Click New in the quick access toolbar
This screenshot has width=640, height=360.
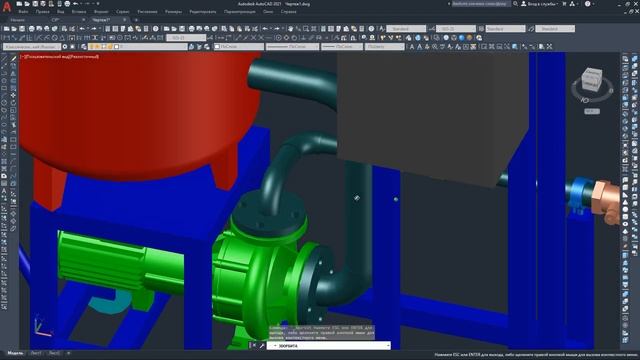click(19, 4)
